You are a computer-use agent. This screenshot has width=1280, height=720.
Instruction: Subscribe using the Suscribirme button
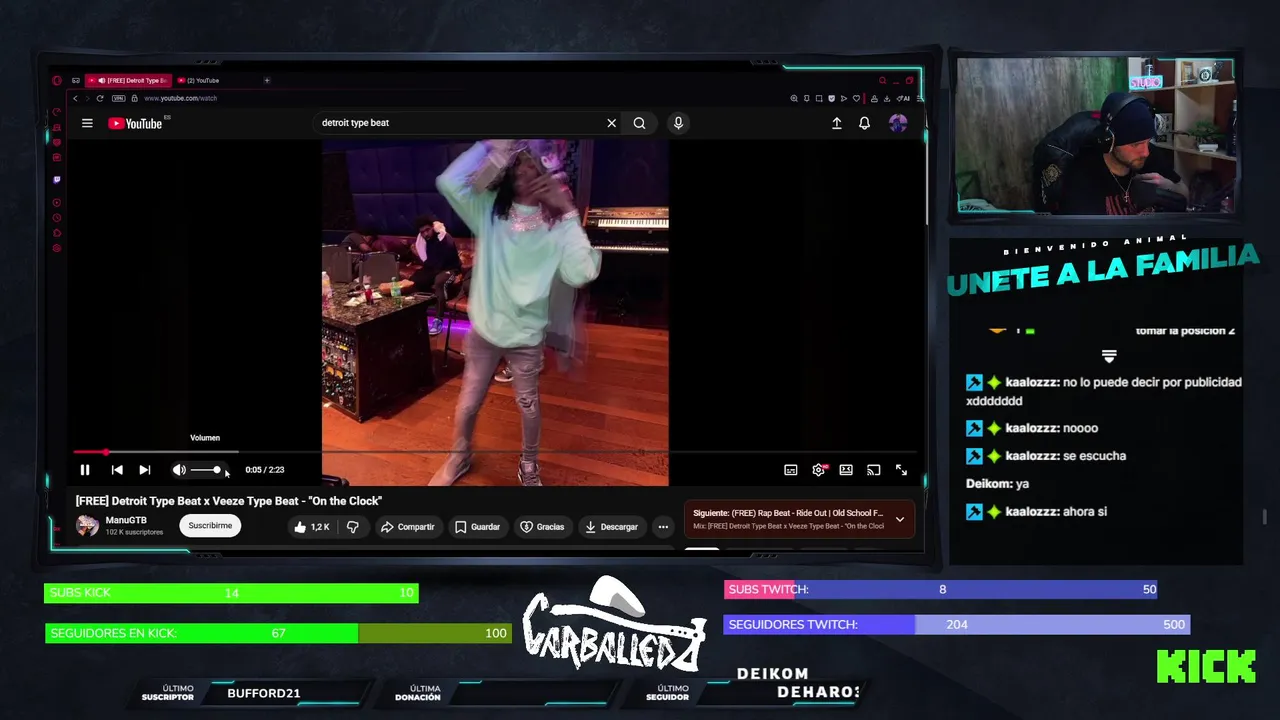click(x=210, y=526)
